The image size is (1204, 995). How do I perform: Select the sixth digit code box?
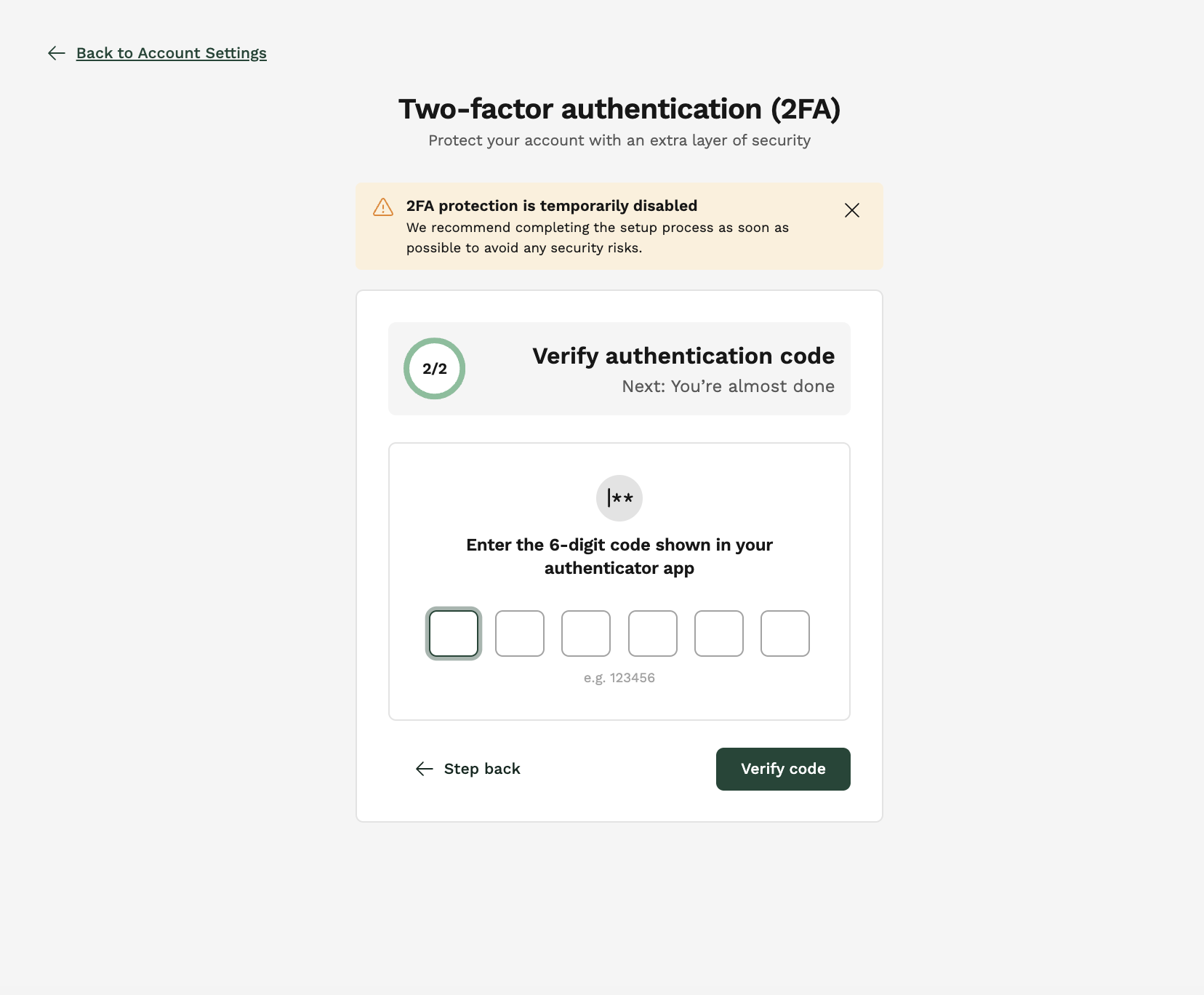click(785, 634)
